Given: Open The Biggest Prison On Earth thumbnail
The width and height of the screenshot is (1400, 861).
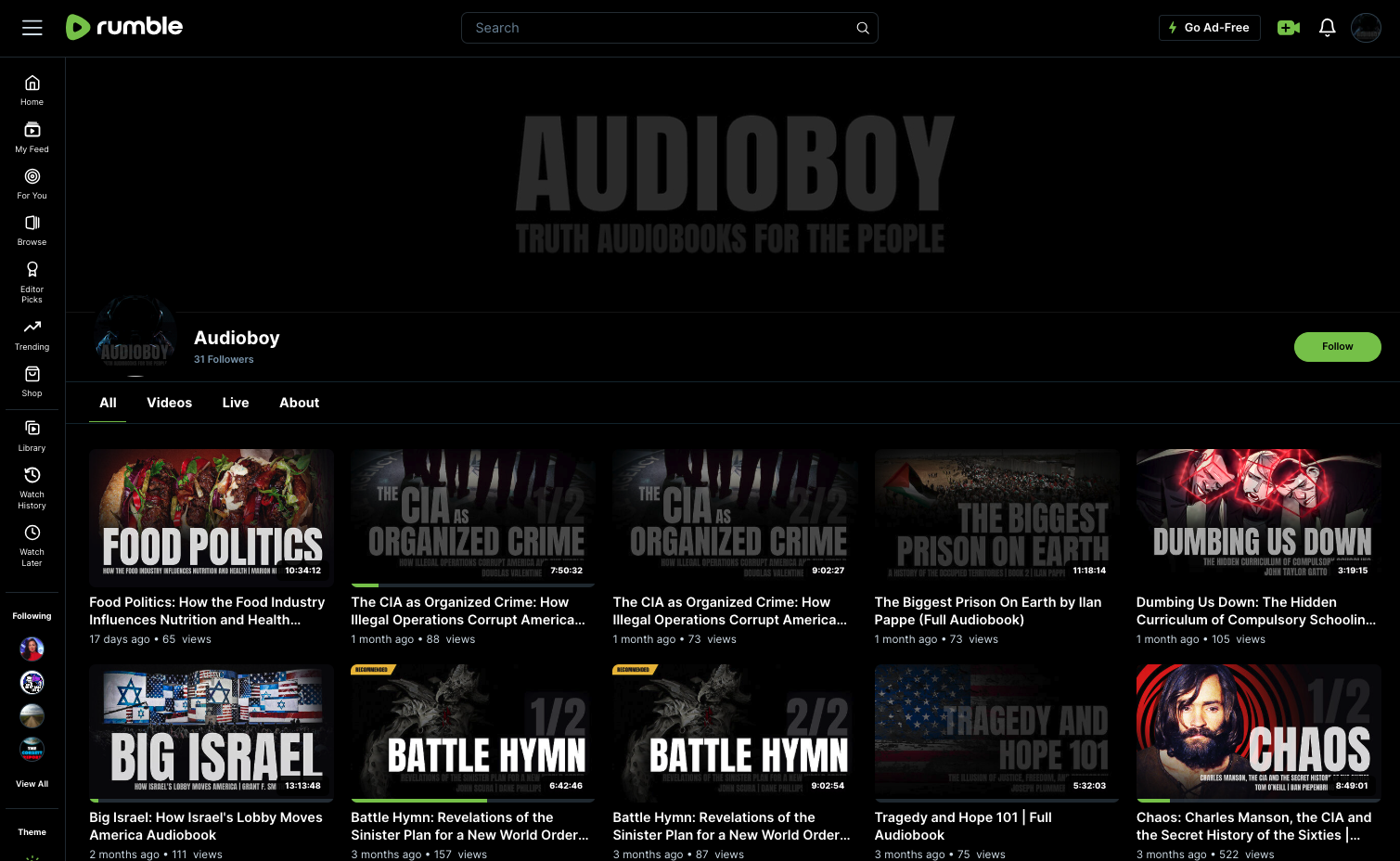Looking at the screenshot, I should [997, 518].
